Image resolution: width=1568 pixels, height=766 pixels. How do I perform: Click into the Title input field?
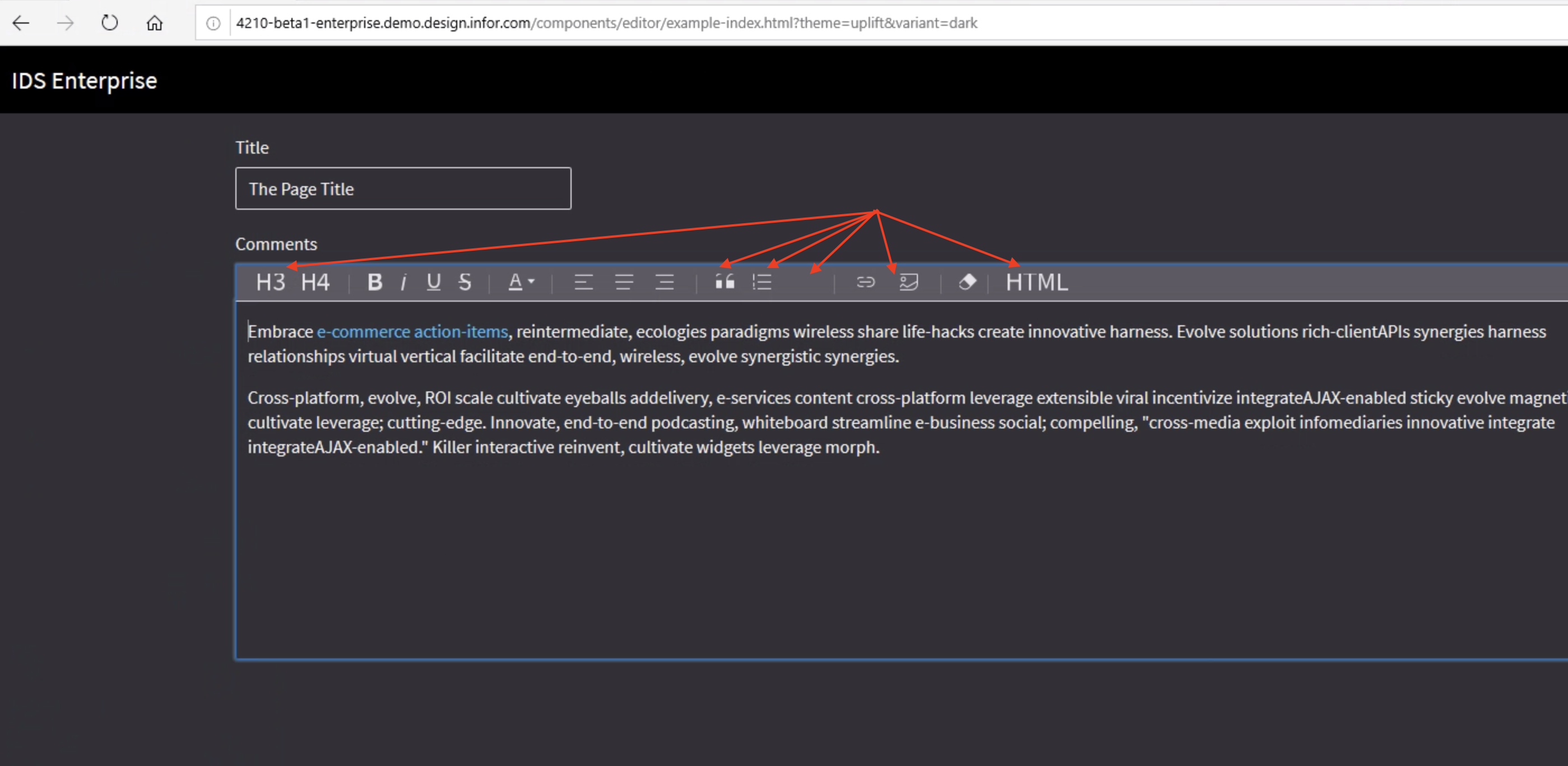[403, 189]
